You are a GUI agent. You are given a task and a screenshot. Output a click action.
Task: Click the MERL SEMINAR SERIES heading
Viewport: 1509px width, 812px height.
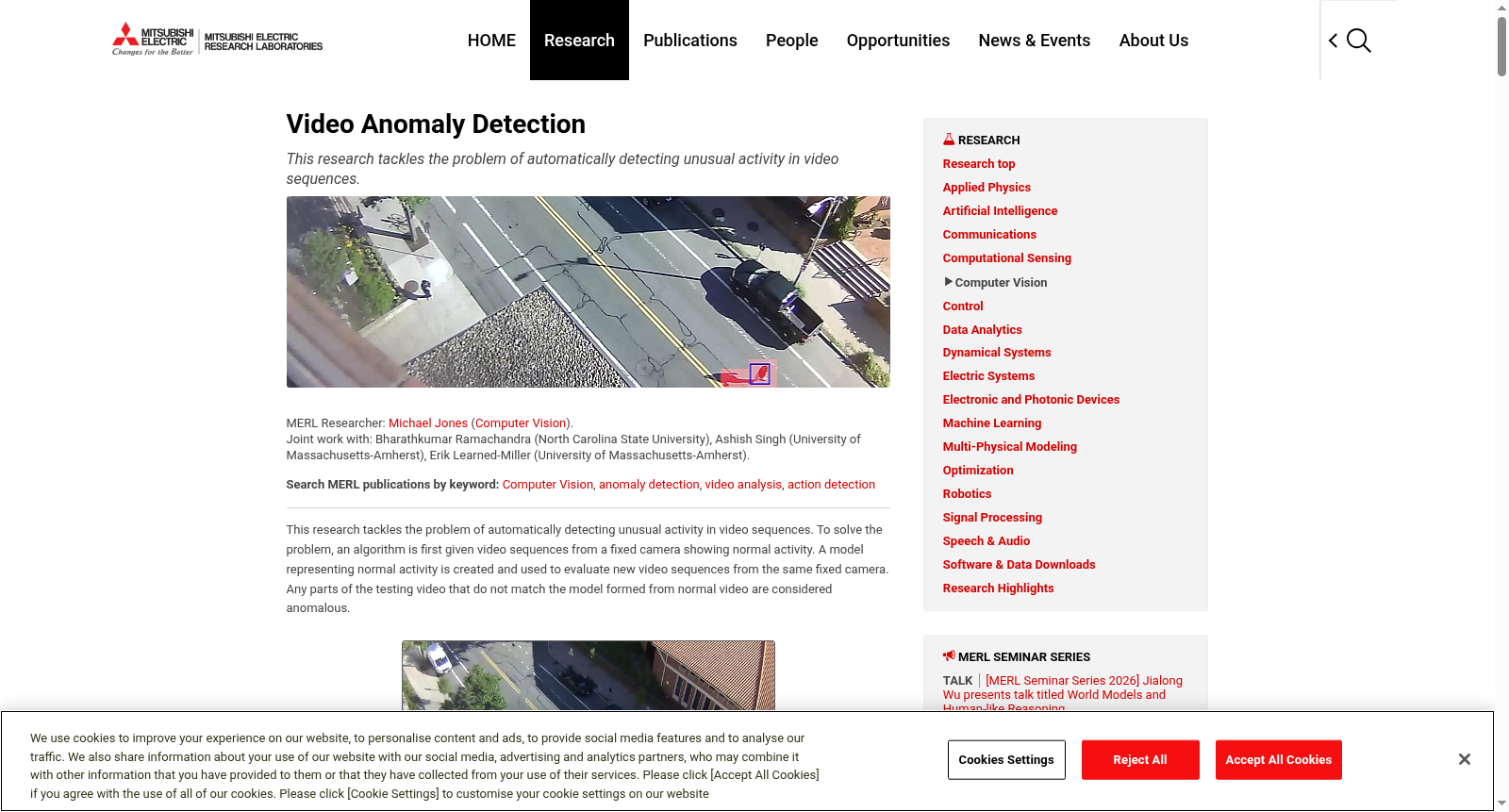coord(1024,657)
